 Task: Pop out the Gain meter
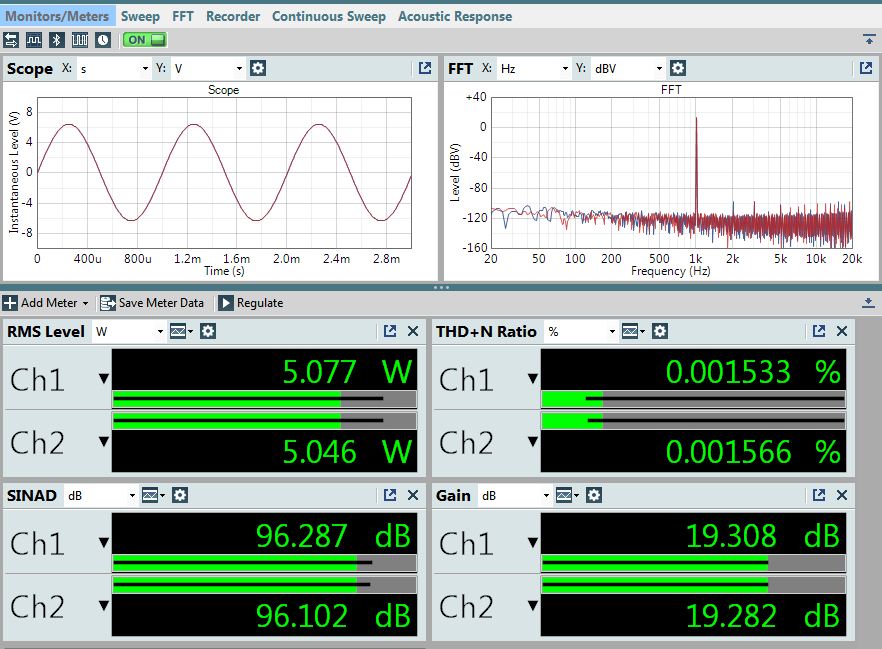[819, 495]
